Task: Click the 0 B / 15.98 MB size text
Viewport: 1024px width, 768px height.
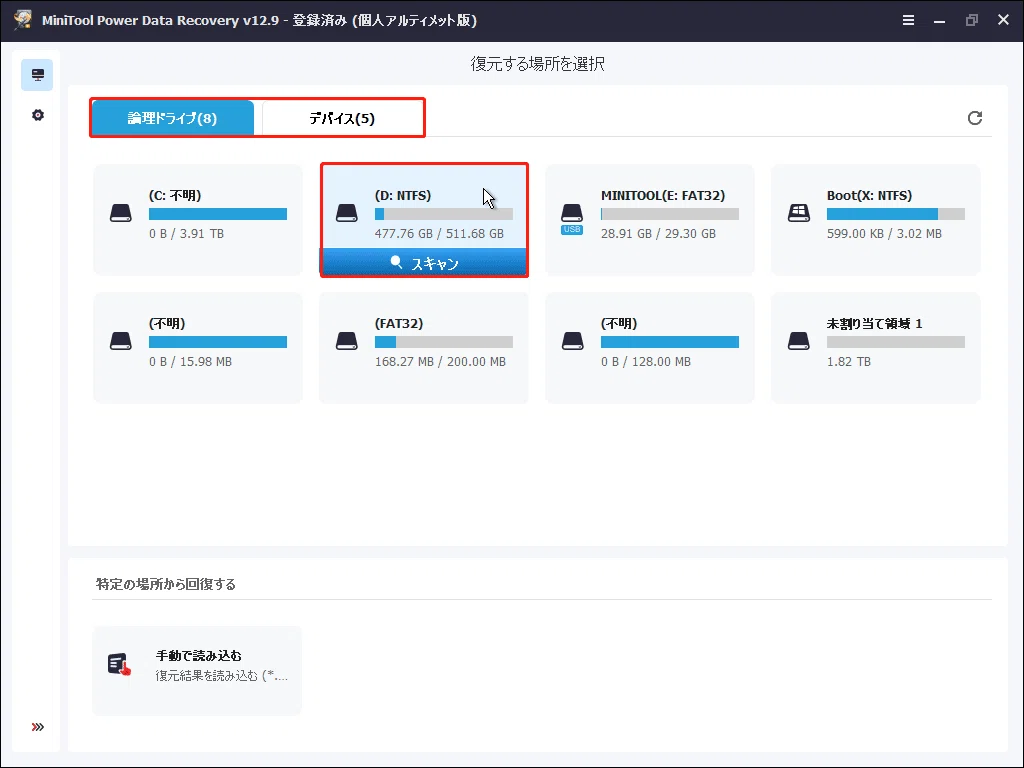Action: 190,361
